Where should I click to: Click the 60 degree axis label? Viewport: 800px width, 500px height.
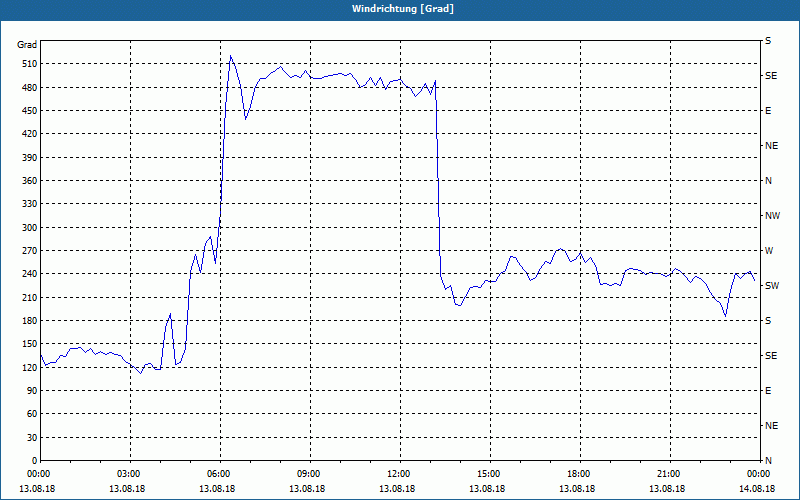(32, 414)
